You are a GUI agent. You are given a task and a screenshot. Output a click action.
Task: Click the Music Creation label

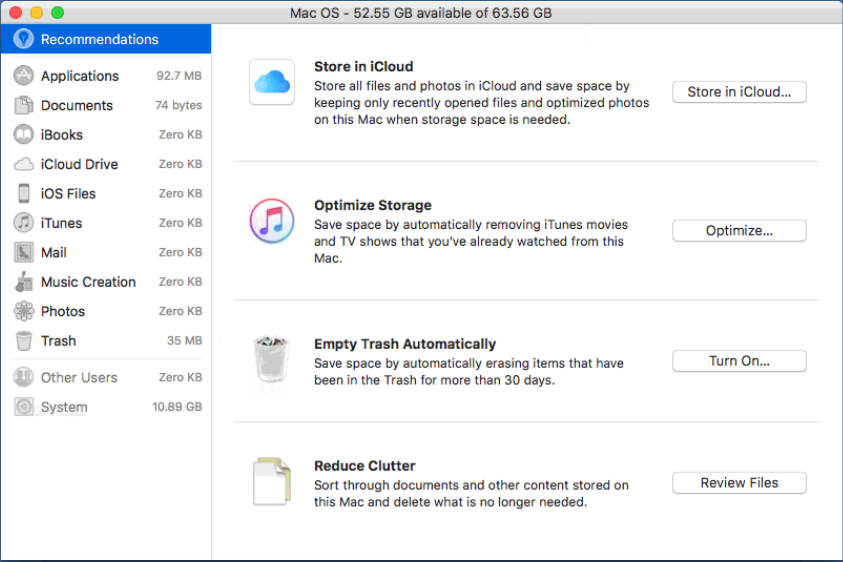88,282
